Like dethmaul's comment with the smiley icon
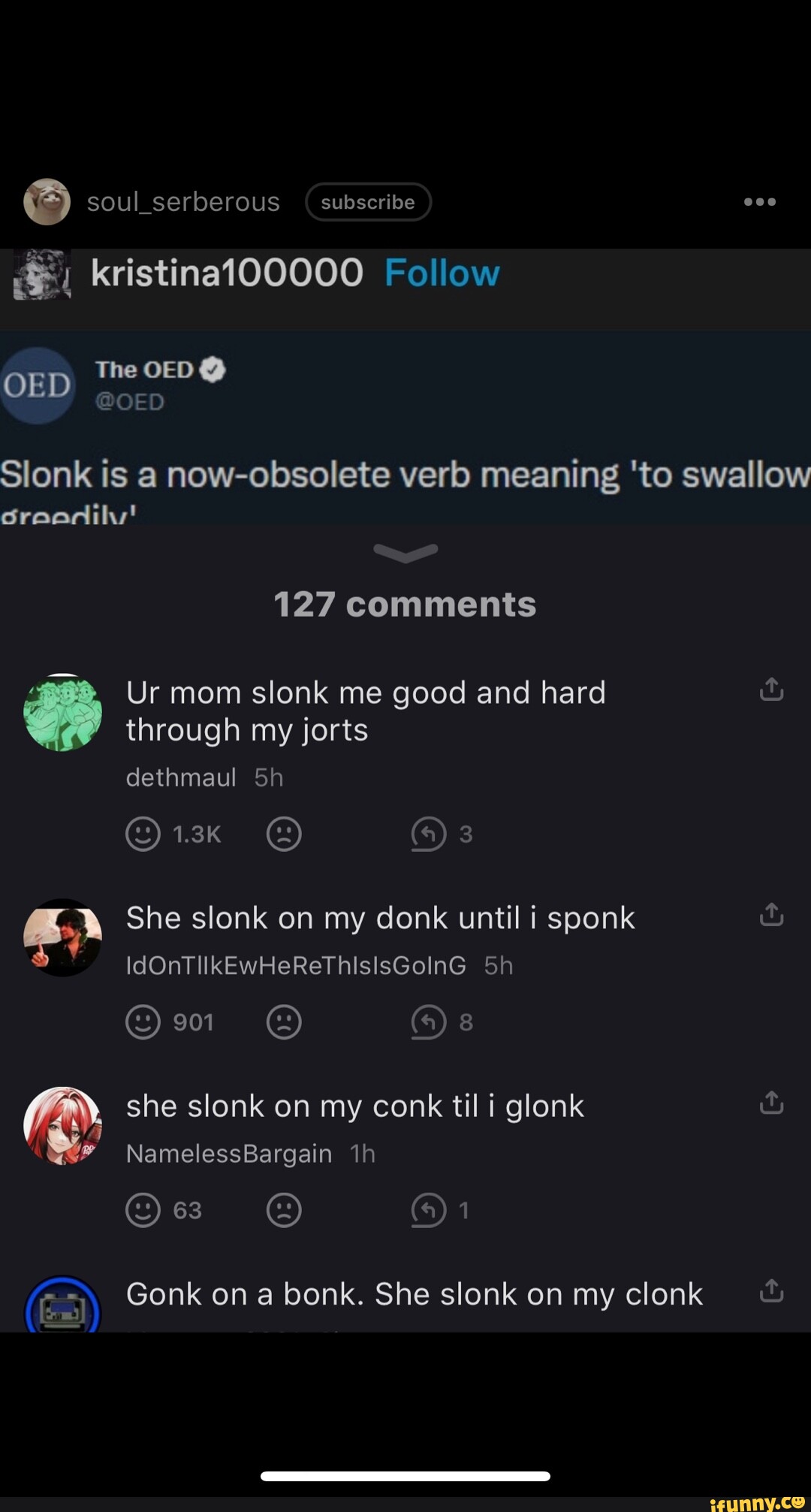Screen dimensions: 811x1512 coord(143,833)
